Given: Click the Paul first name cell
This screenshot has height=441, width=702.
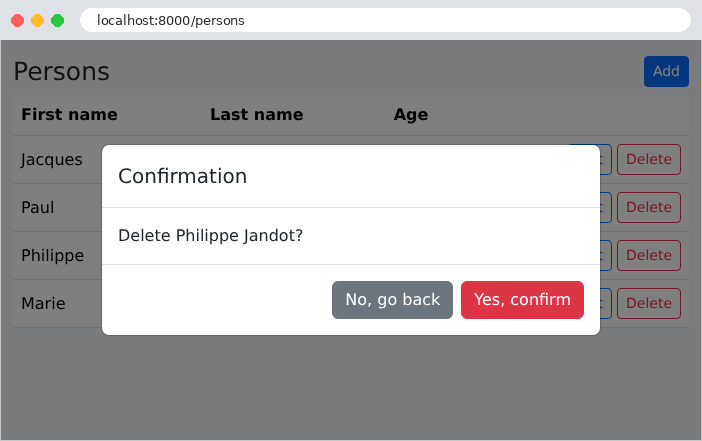Looking at the screenshot, I should pyautogui.click(x=38, y=207).
